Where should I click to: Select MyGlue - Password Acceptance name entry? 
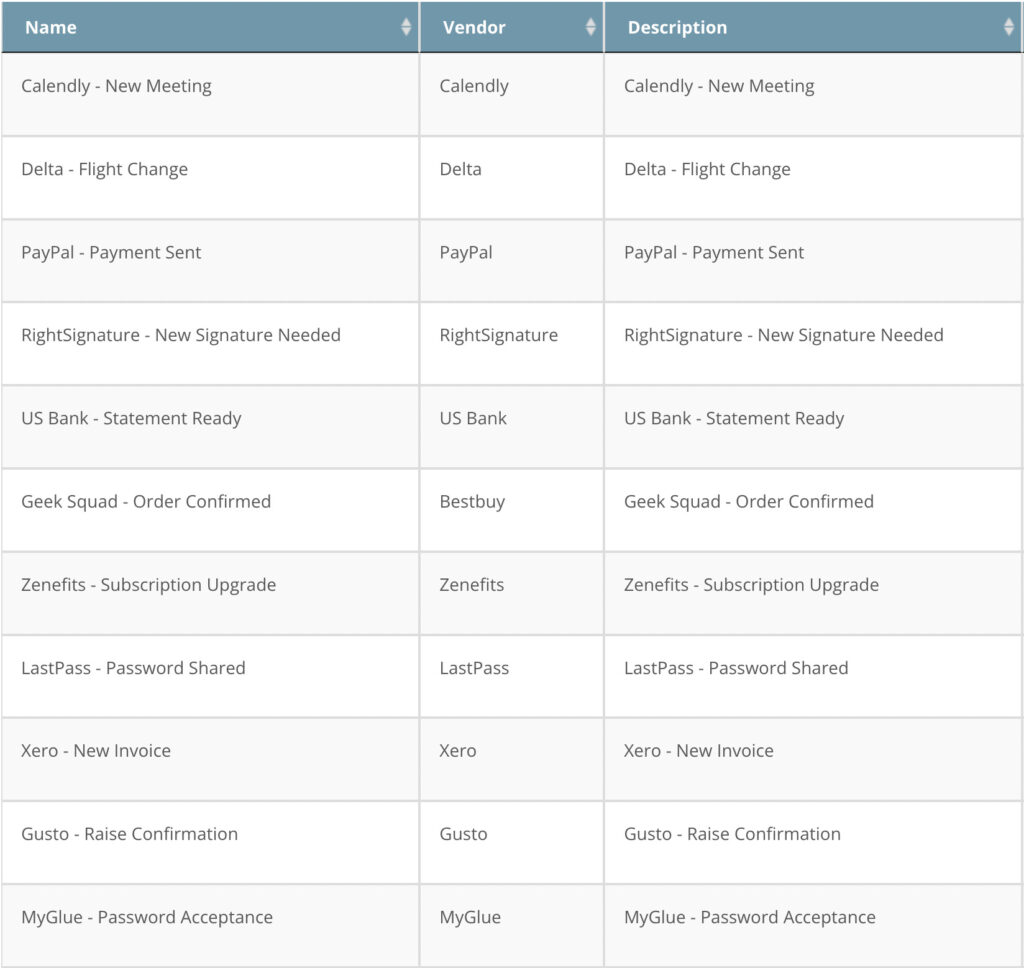[x=147, y=916]
